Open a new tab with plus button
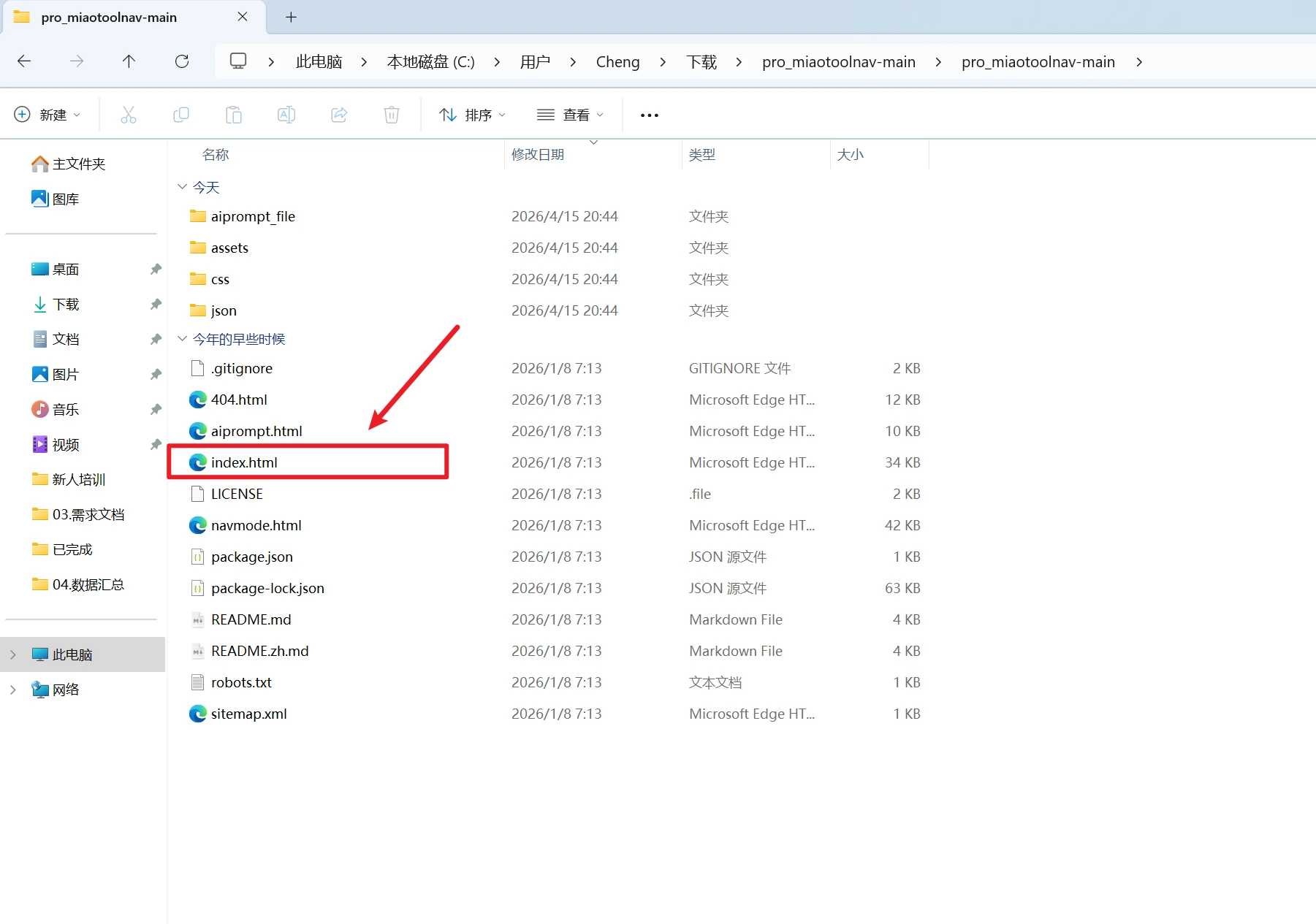The image size is (1316, 924). 291,17
